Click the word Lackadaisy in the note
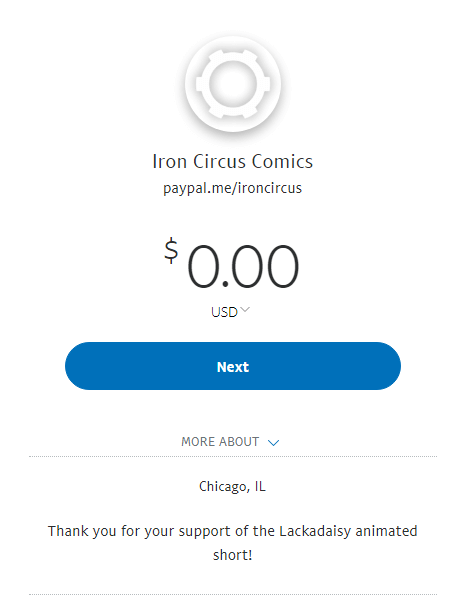The width and height of the screenshot is (463, 615). pyautogui.click(x=315, y=531)
